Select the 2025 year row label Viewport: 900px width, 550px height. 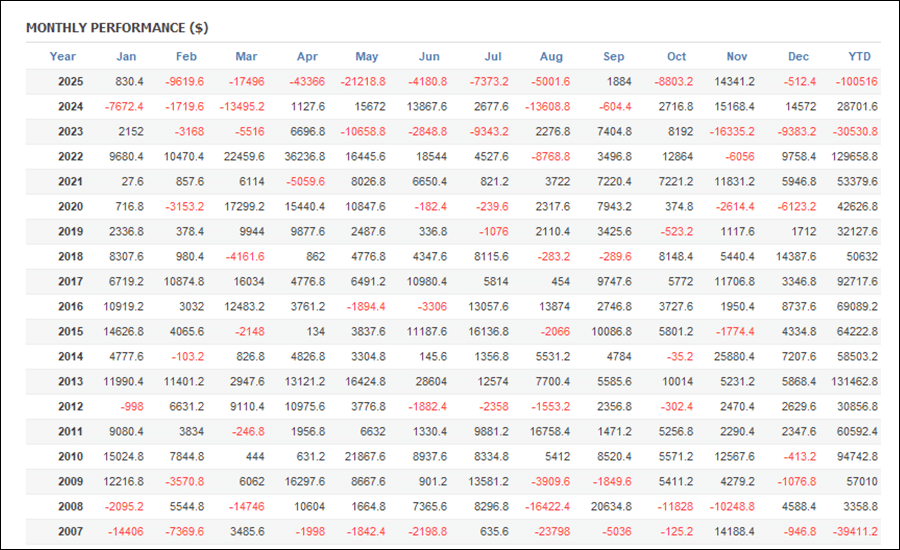[x=69, y=82]
